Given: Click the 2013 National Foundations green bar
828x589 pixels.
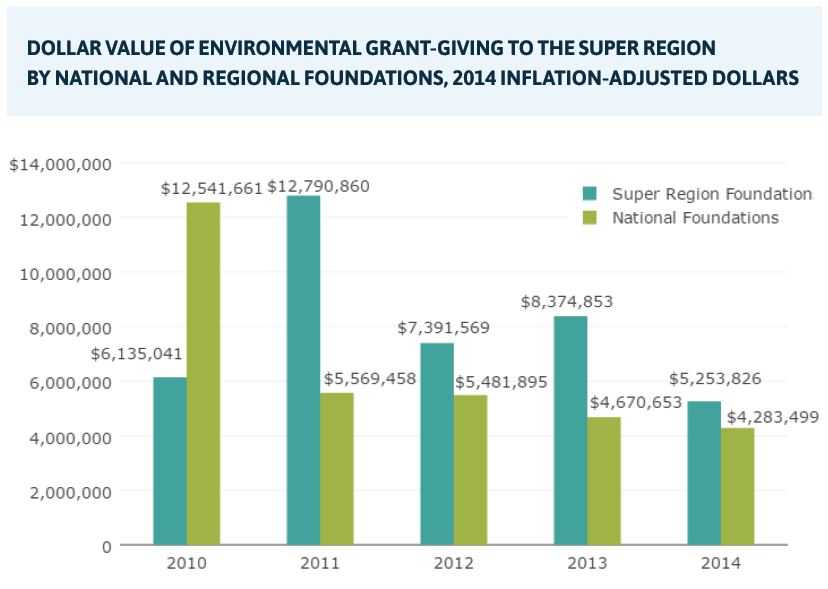Looking at the screenshot, I should [x=604, y=481].
